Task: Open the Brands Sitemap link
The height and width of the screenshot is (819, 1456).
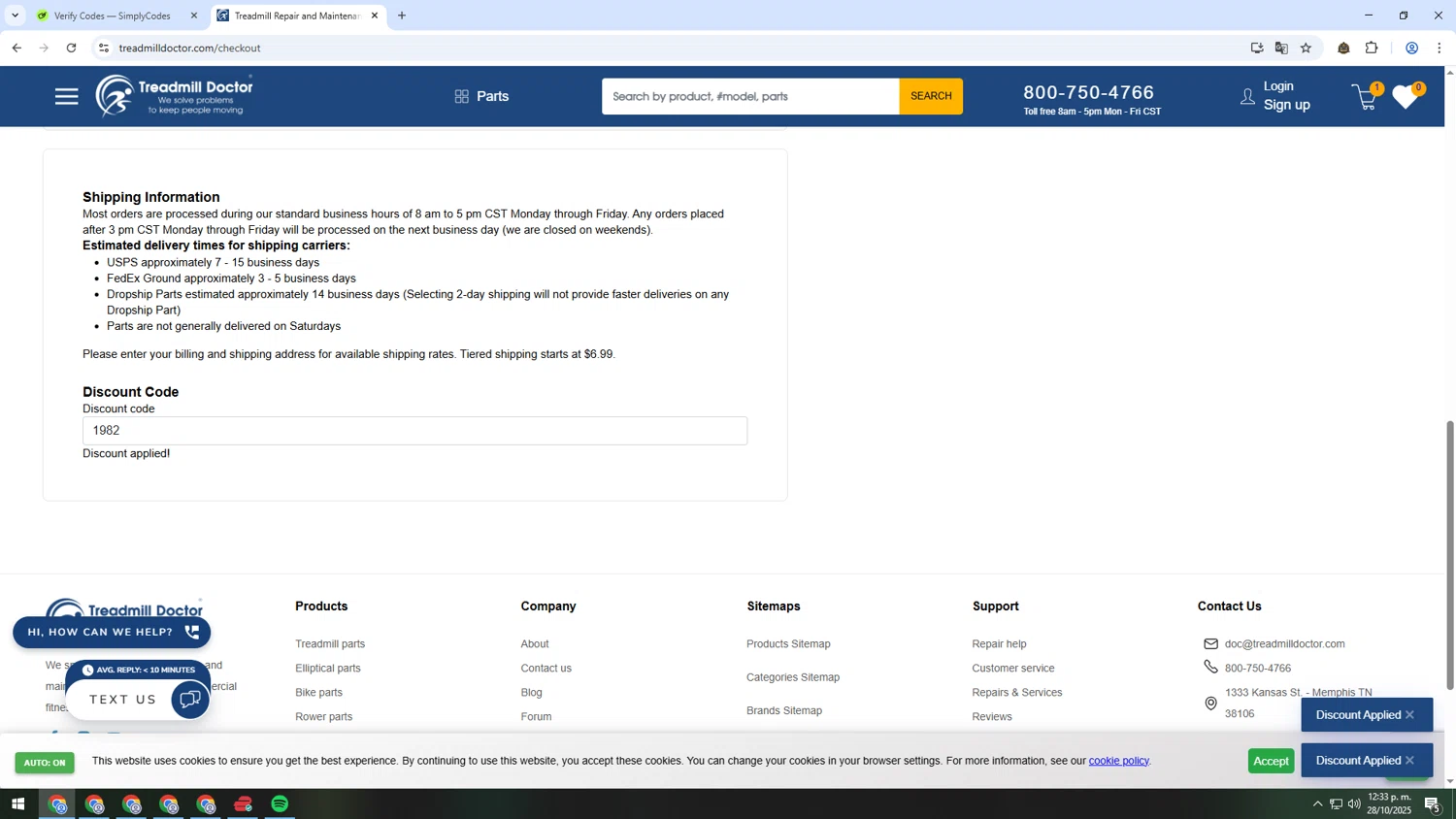Action: tap(784, 711)
